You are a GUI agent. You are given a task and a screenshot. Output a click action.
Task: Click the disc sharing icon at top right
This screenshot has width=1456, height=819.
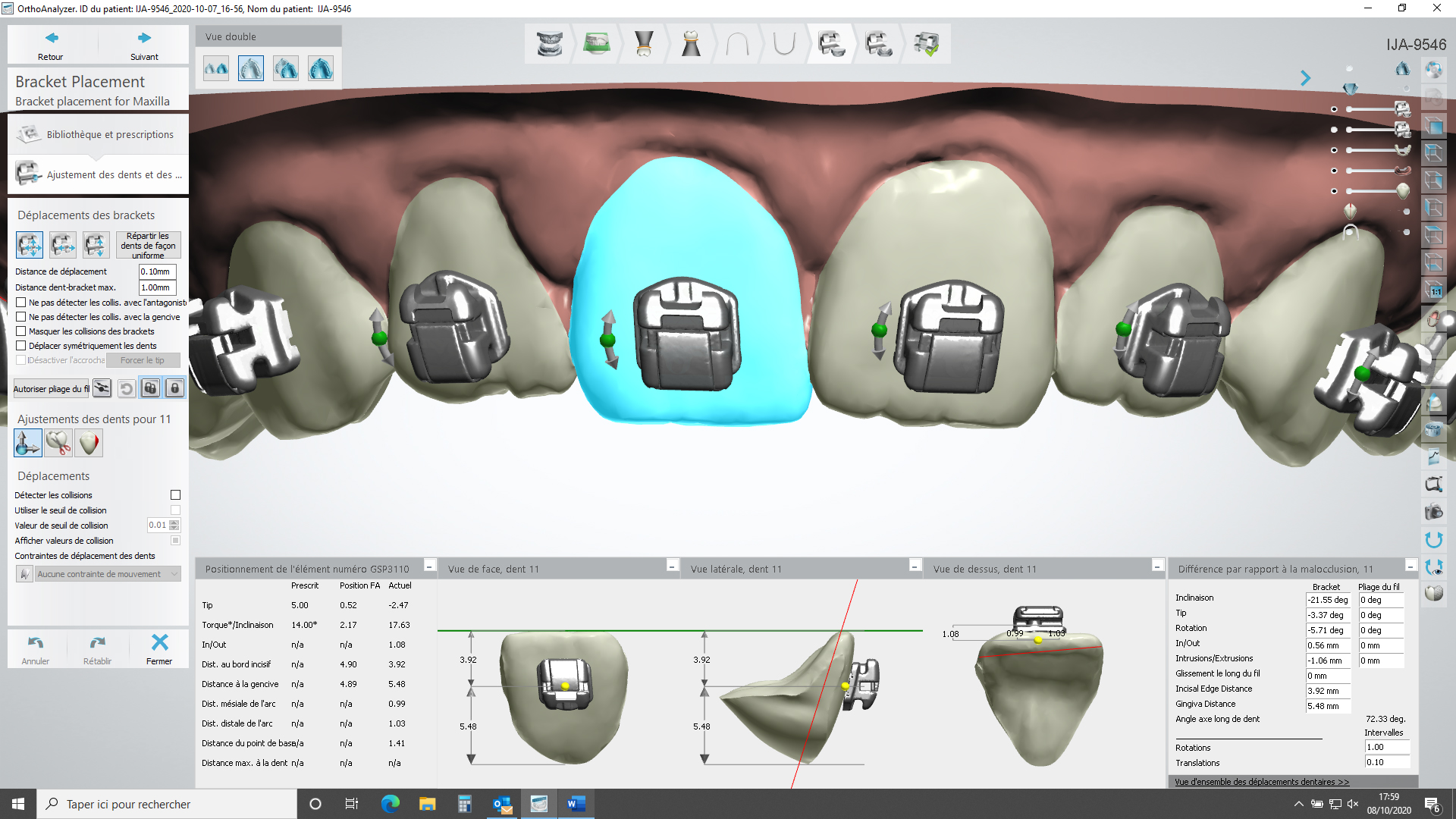point(1433,71)
